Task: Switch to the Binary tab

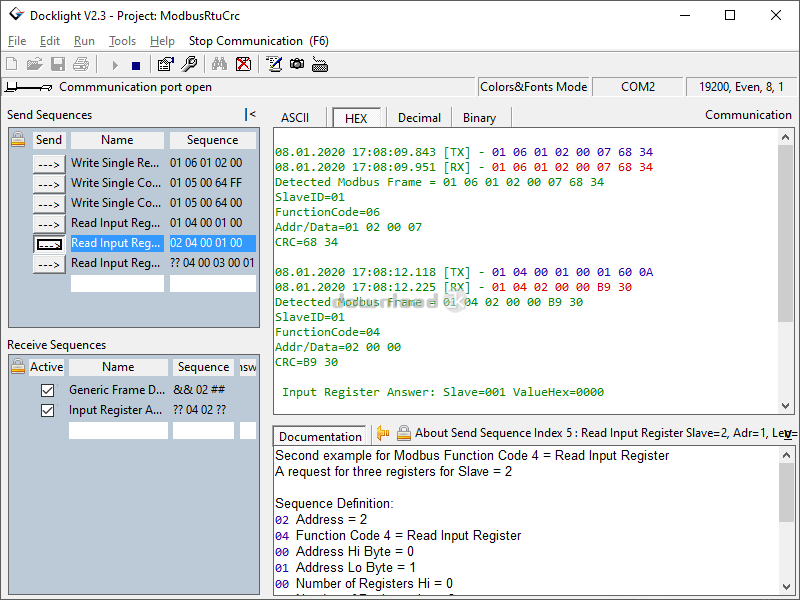Action: pos(479,118)
